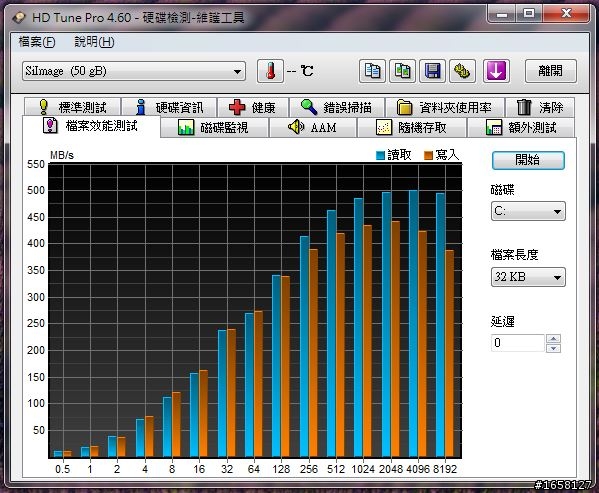The width and height of the screenshot is (599, 493).
Task: Open the 隨機存取 random access tab
Action: pyautogui.click(x=411, y=127)
